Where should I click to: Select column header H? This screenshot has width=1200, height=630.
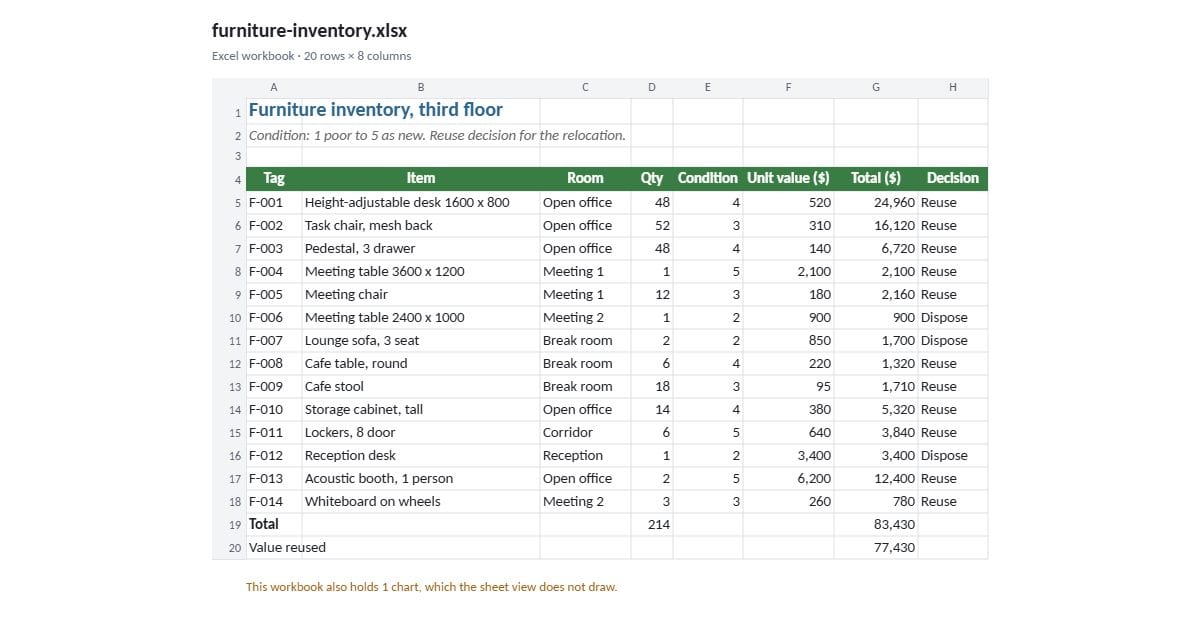click(953, 88)
